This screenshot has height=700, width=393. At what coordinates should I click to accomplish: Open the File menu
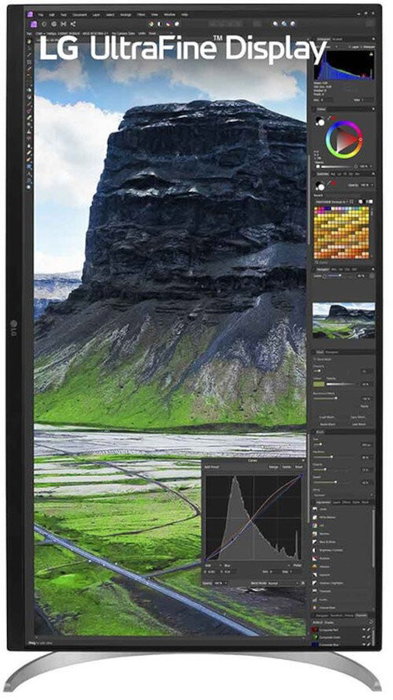point(41,15)
